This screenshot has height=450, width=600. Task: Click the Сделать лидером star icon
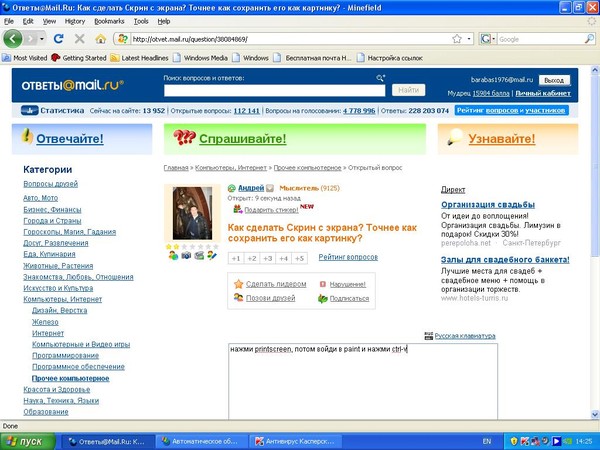(238, 284)
